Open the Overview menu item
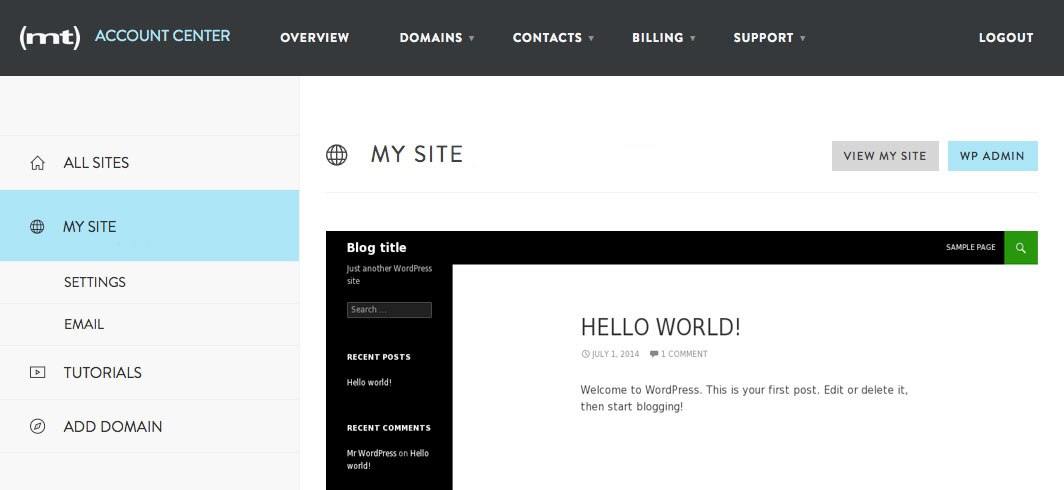This screenshot has height=490, width=1064. 315,38
